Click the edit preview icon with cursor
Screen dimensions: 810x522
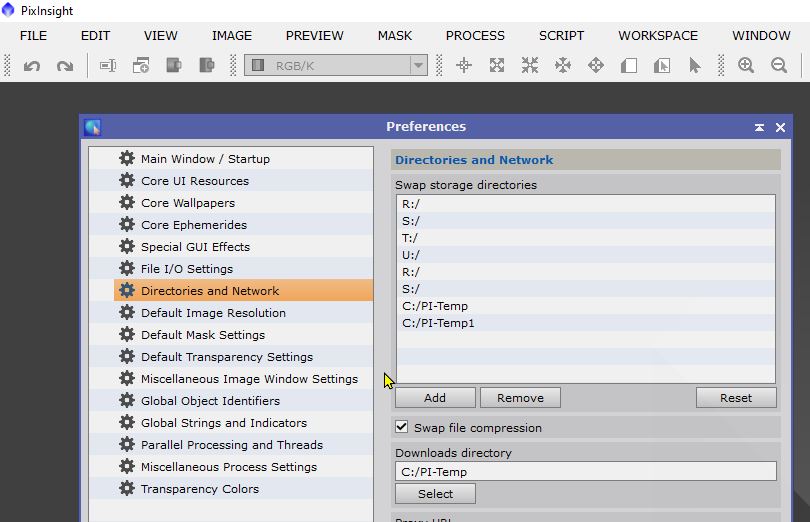pos(662,66)
